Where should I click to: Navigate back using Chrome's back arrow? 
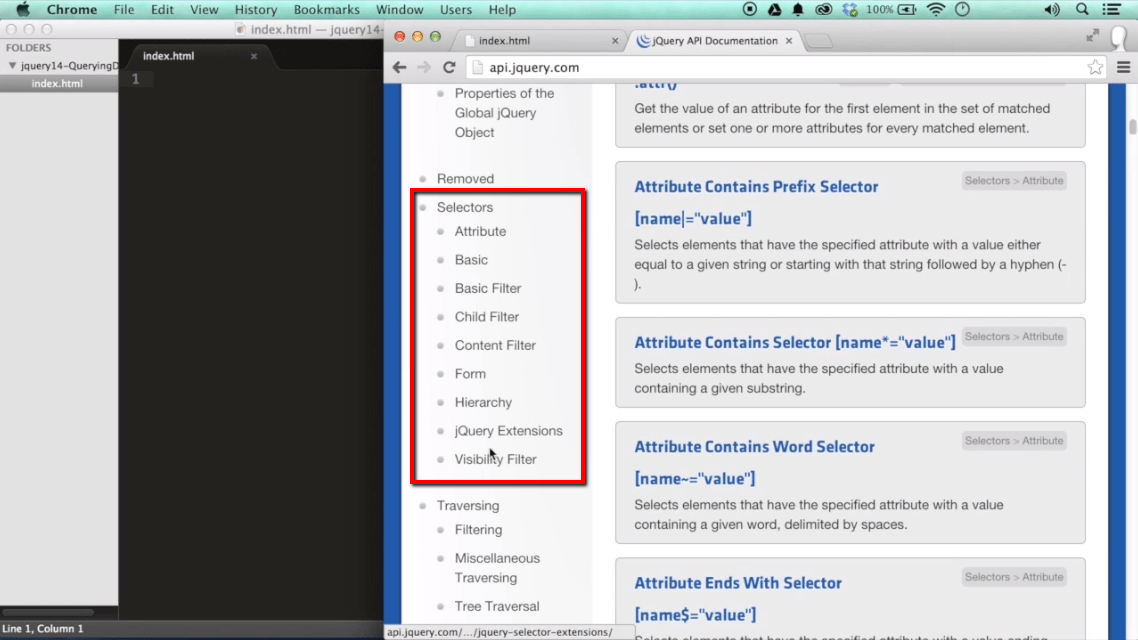pos(399,67)
